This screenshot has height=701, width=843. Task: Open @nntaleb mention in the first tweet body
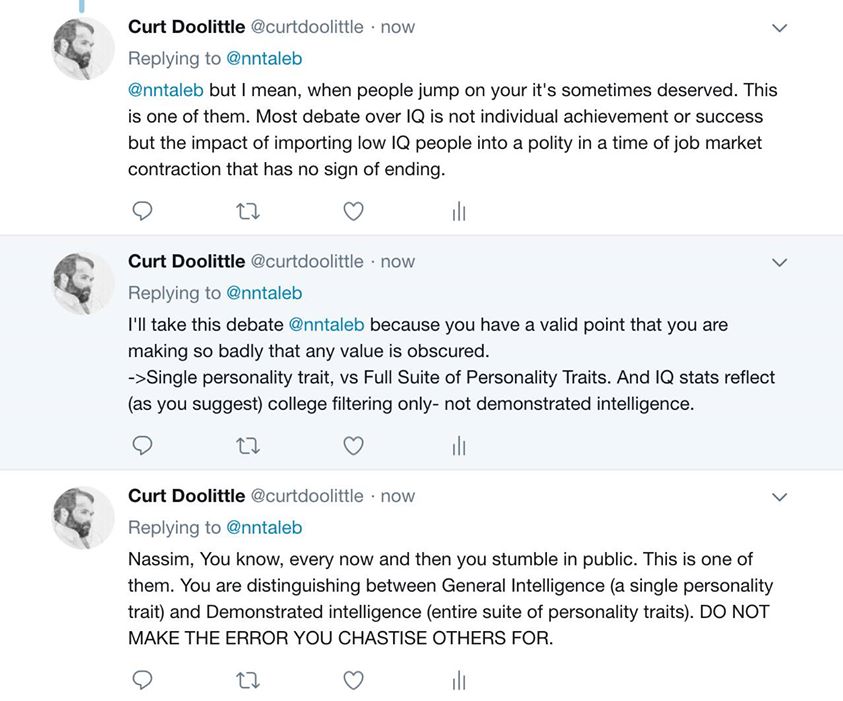(166, 90)
